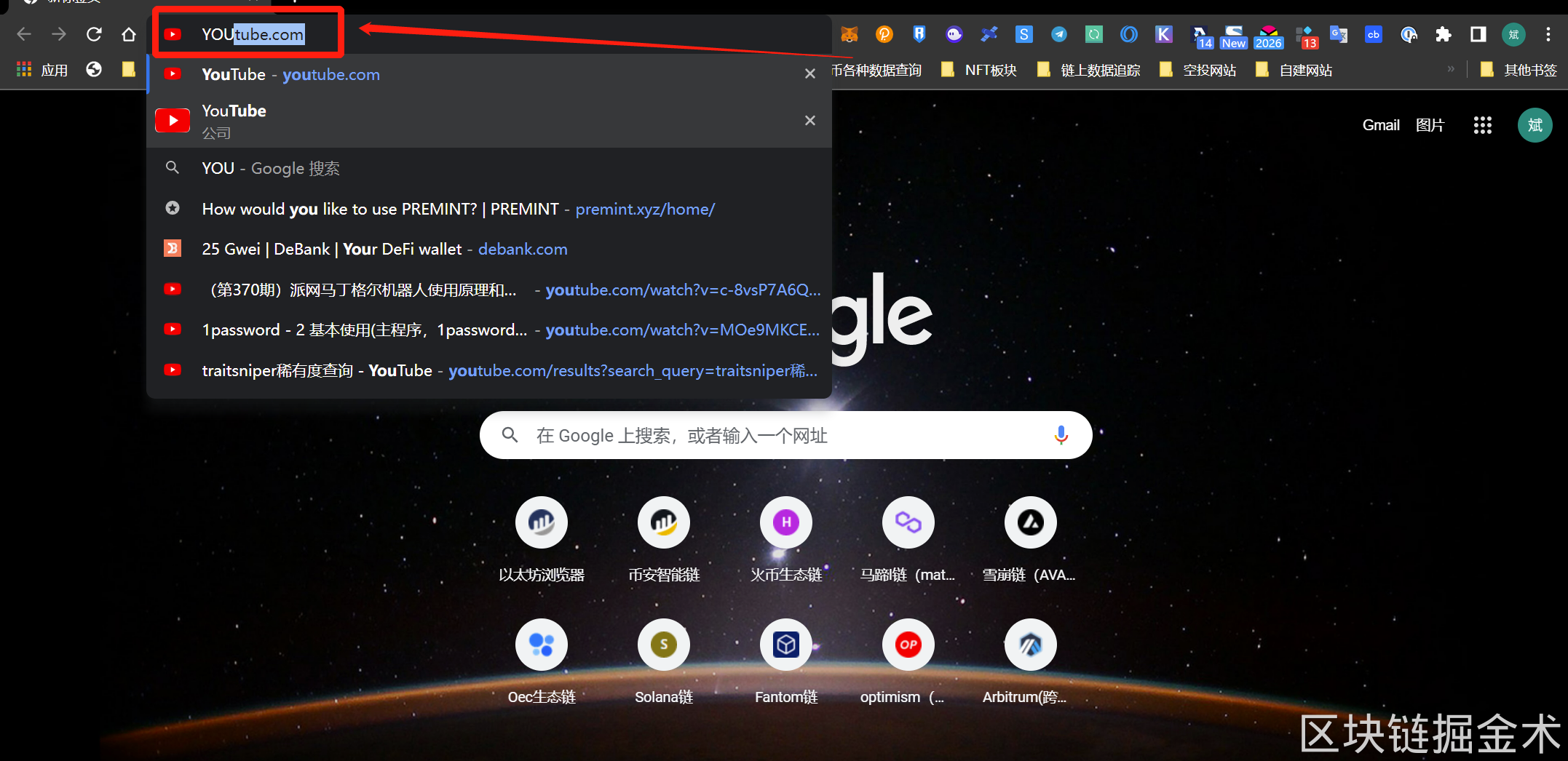Open the 空投网站 bookmark folder

[x=1198, y=70]
